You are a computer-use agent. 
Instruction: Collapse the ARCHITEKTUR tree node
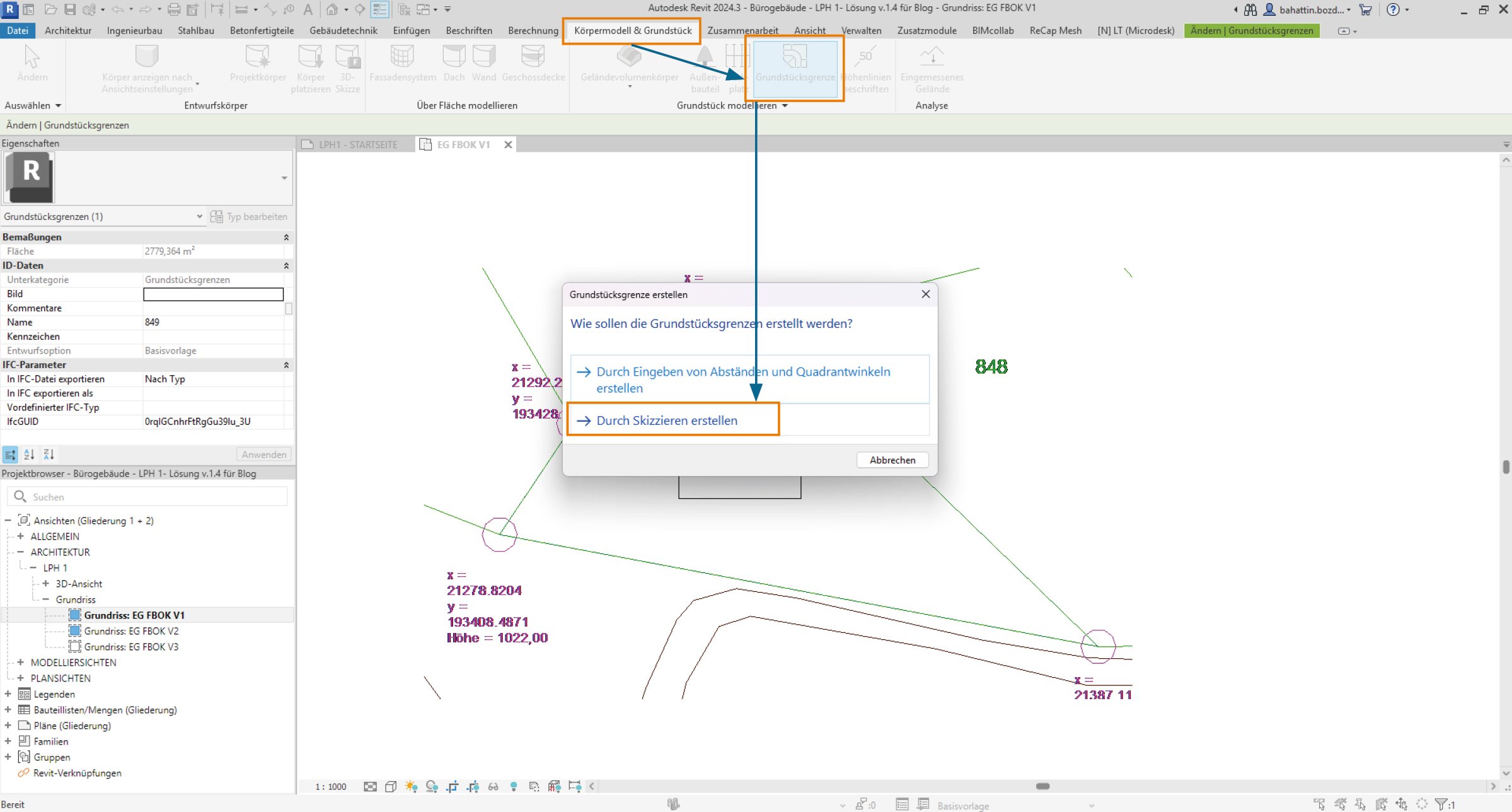coord(20,552)
